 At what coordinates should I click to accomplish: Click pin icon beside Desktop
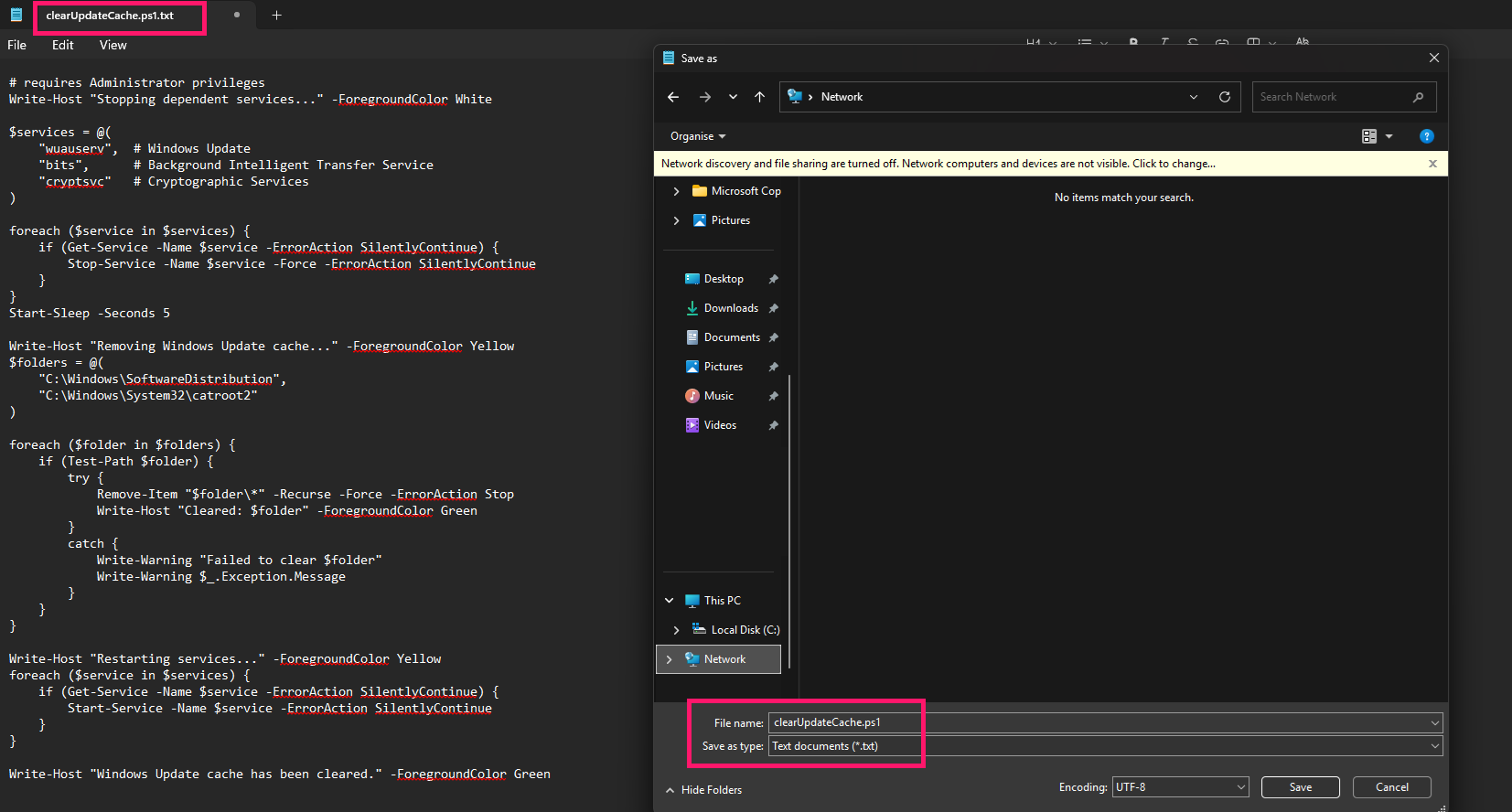click(773, 279)
